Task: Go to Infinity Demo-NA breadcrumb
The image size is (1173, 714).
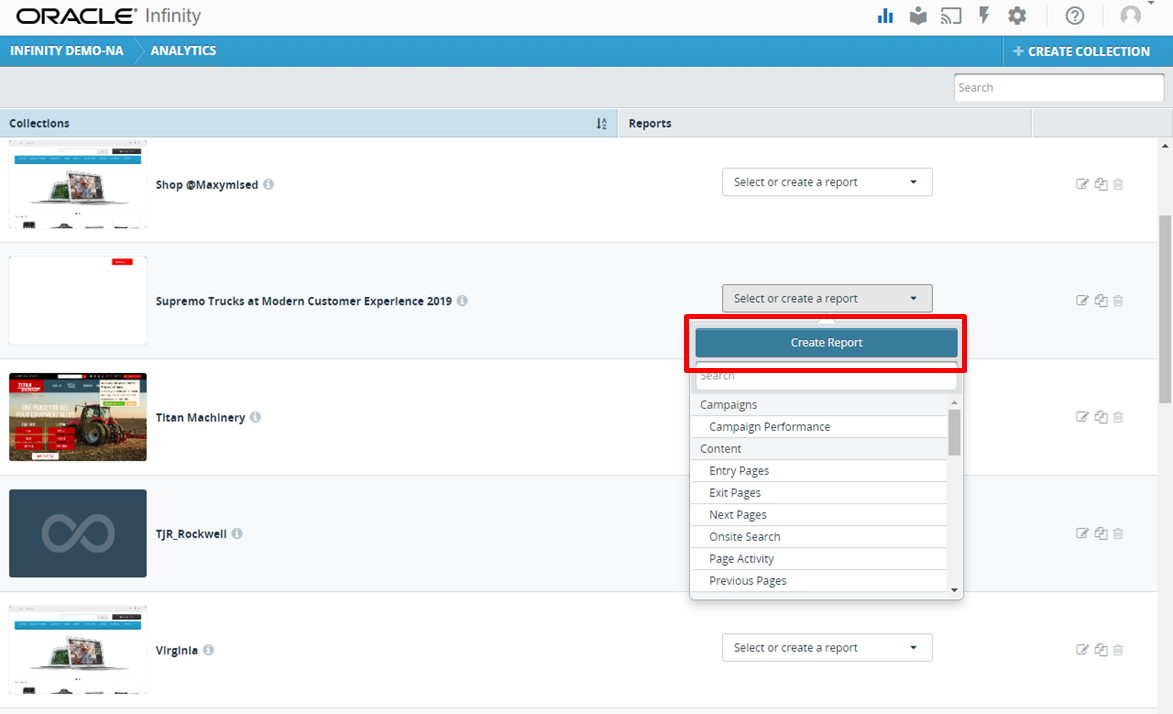Action: coord(67,51)
